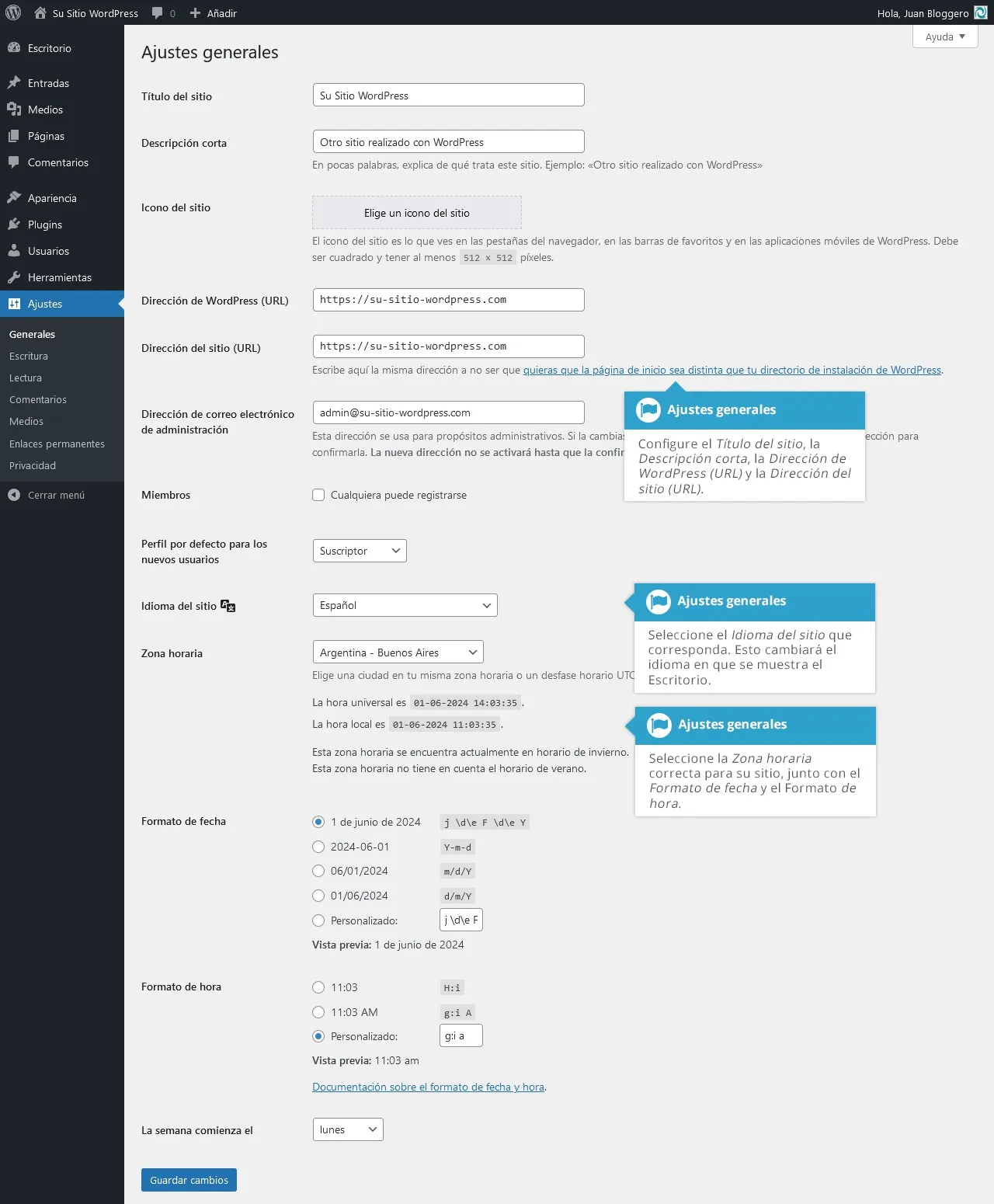The image size is (994, 1204).
Task: Click the Escritorio dashboard icon
Action: 14,48
